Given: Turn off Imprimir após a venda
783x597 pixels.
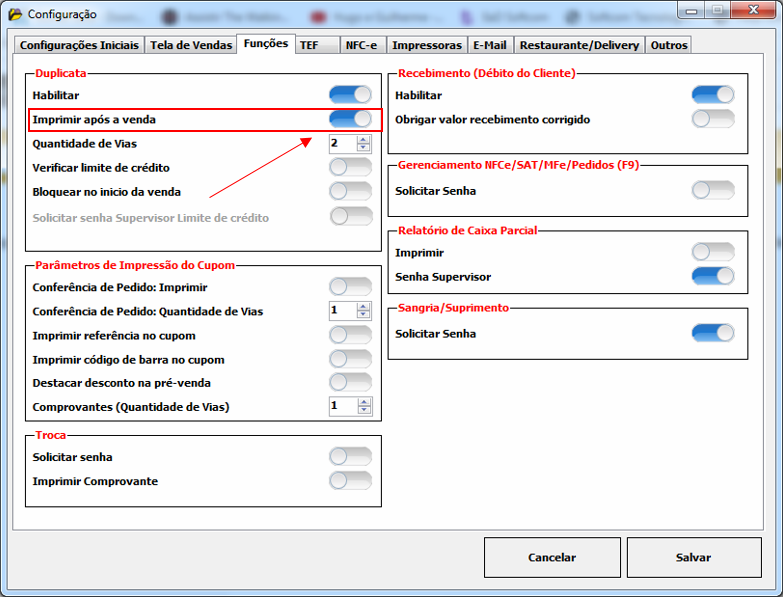Looking at the screenshot, I should pos(350,119).
